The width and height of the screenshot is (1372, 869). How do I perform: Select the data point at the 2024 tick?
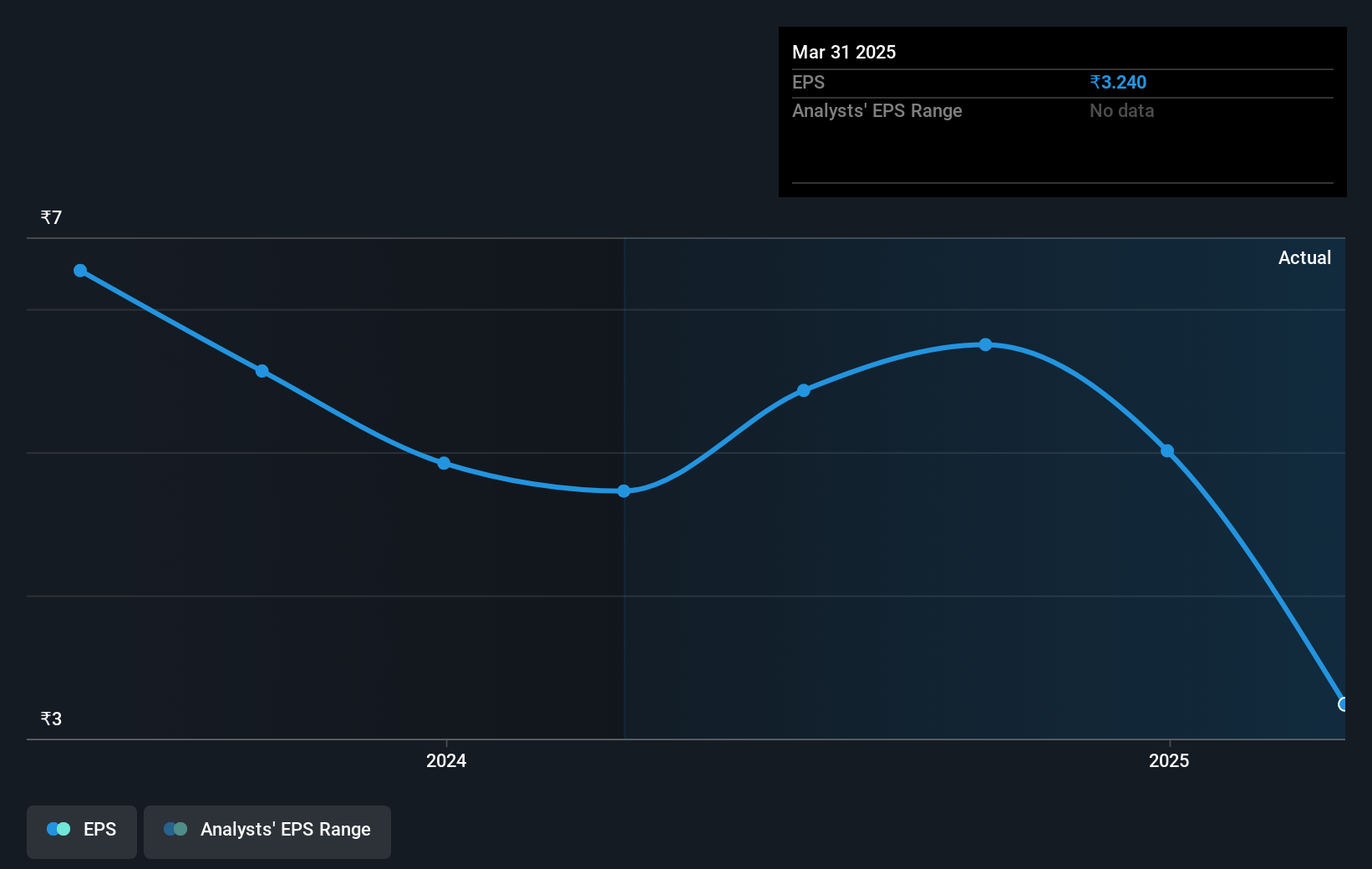click(445, 463)
